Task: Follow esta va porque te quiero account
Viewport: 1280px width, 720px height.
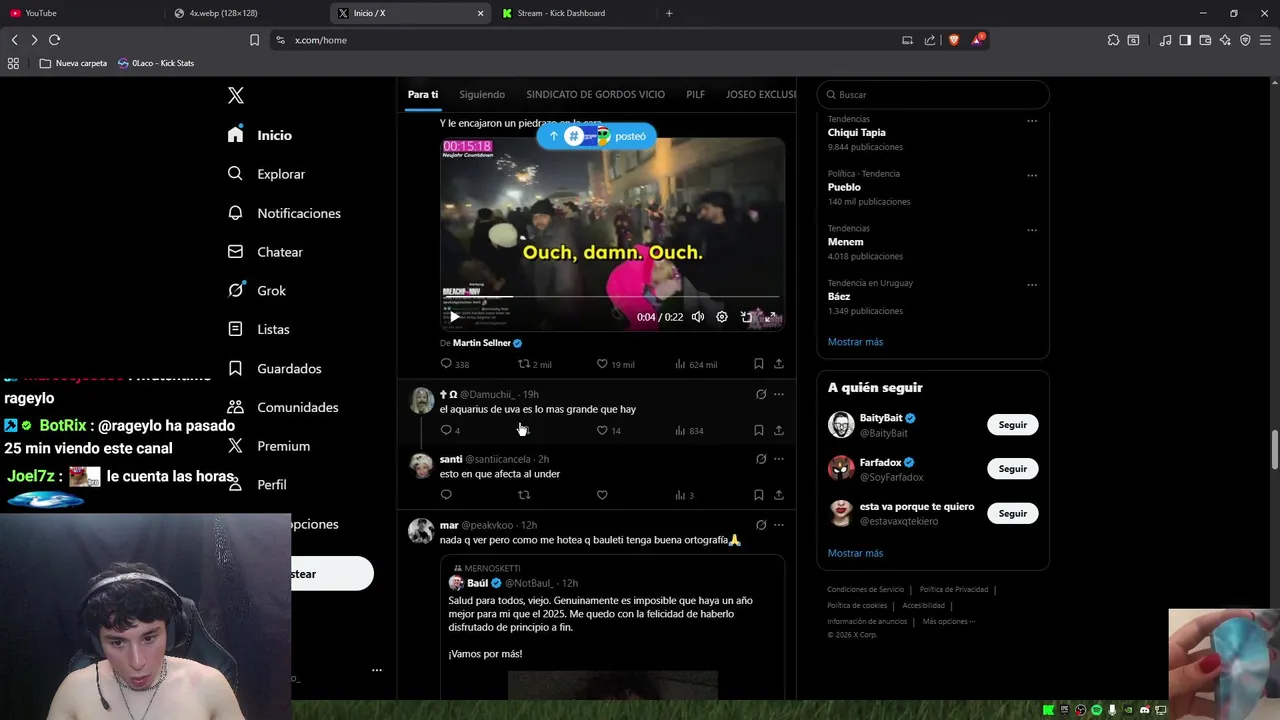Action: [x=1012, y=513]
